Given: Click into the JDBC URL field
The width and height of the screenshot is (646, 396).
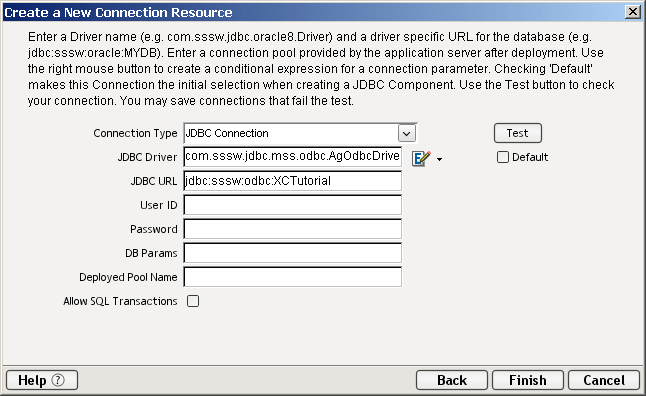Looking at the screenshot, I should coord(293,181).
